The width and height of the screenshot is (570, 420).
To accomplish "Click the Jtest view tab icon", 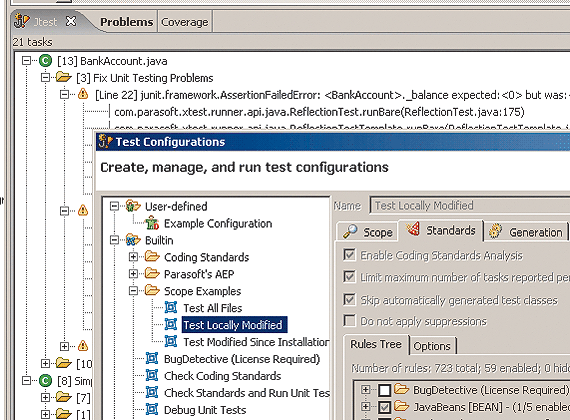I will pyautogui.click(x=21, y=21).
